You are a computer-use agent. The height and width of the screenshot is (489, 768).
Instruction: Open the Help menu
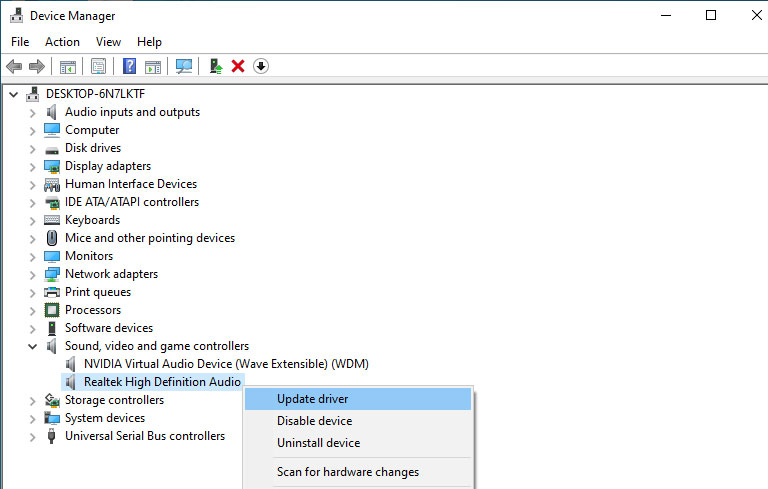pos(149,42)
